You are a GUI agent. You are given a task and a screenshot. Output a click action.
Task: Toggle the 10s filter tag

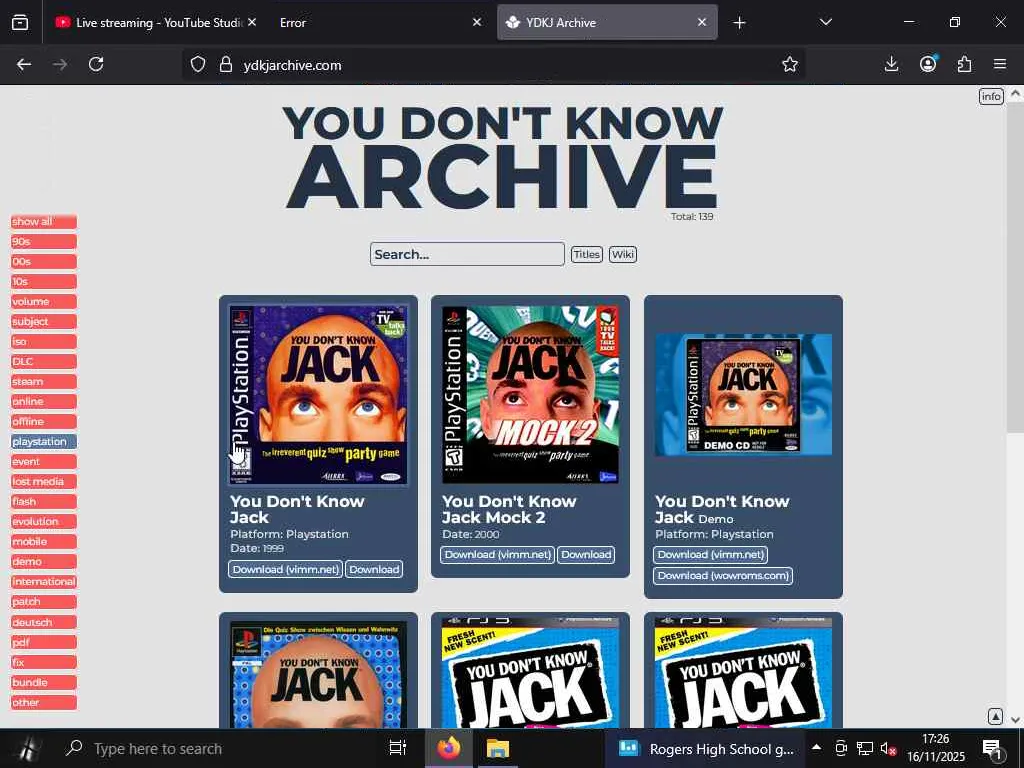(x=44, y=281)
